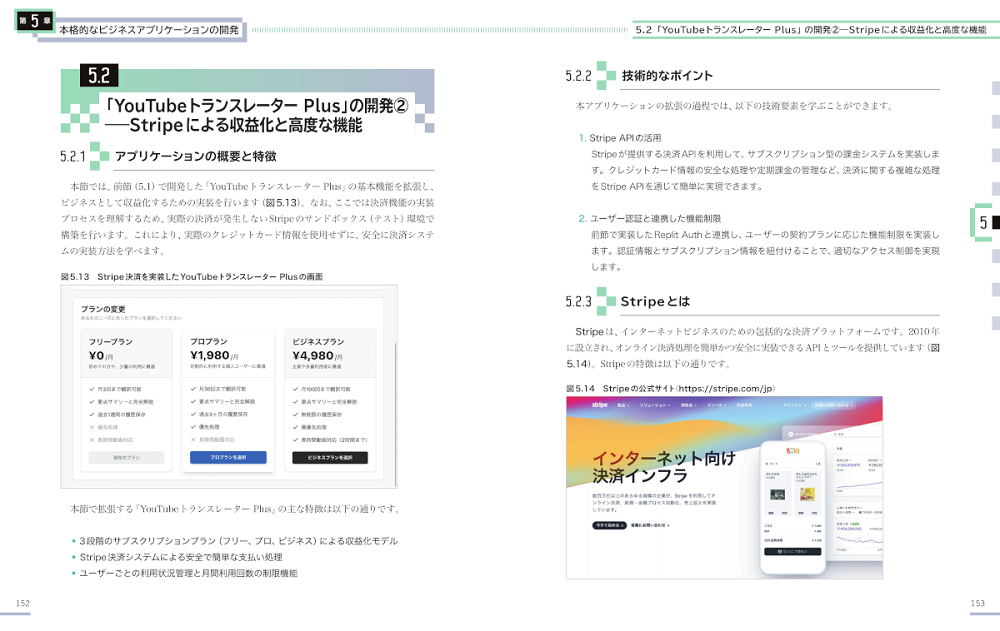This screenshot has height=631, width=1000.
Task: Click the フリープラン card title
Action: [110, 341]
